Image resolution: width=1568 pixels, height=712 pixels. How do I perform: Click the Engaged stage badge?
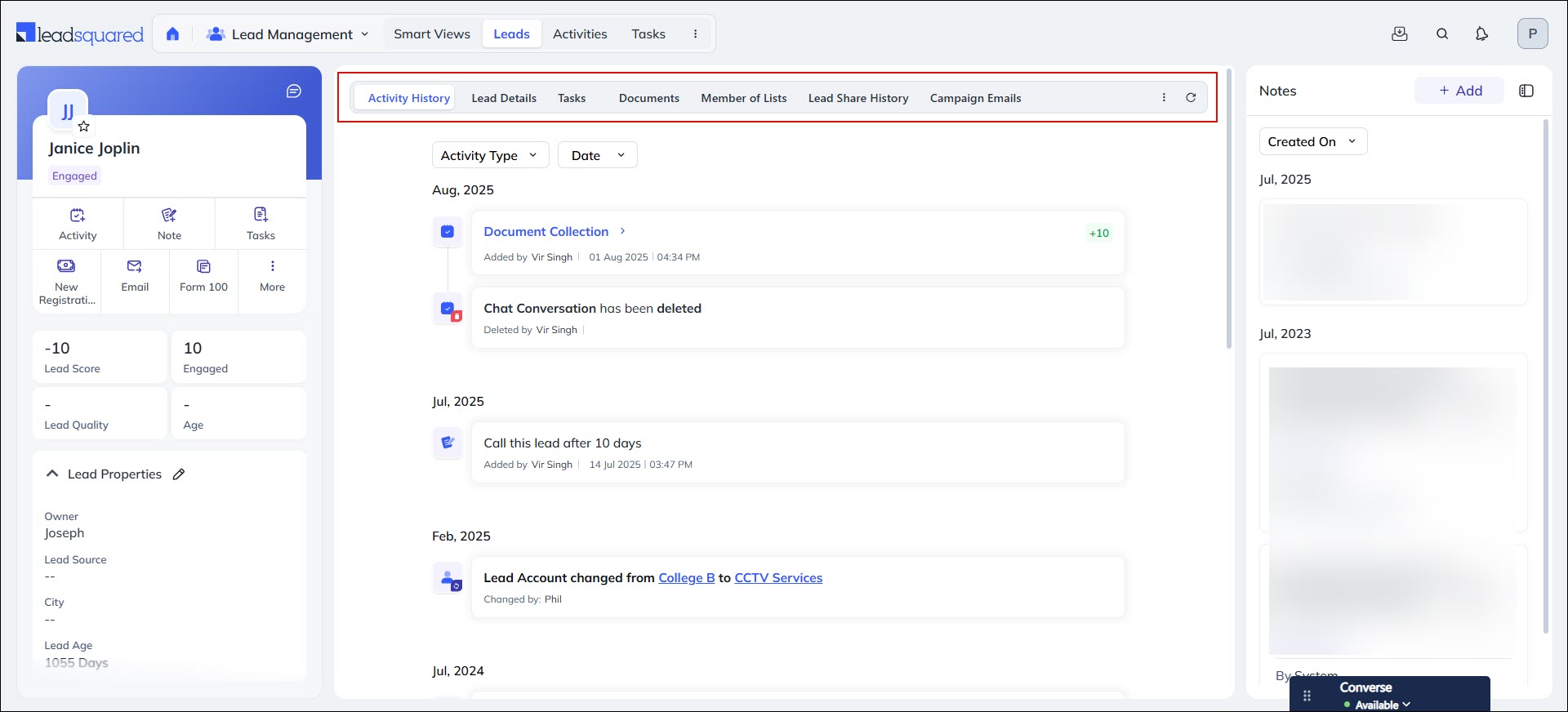pos(74,176)
